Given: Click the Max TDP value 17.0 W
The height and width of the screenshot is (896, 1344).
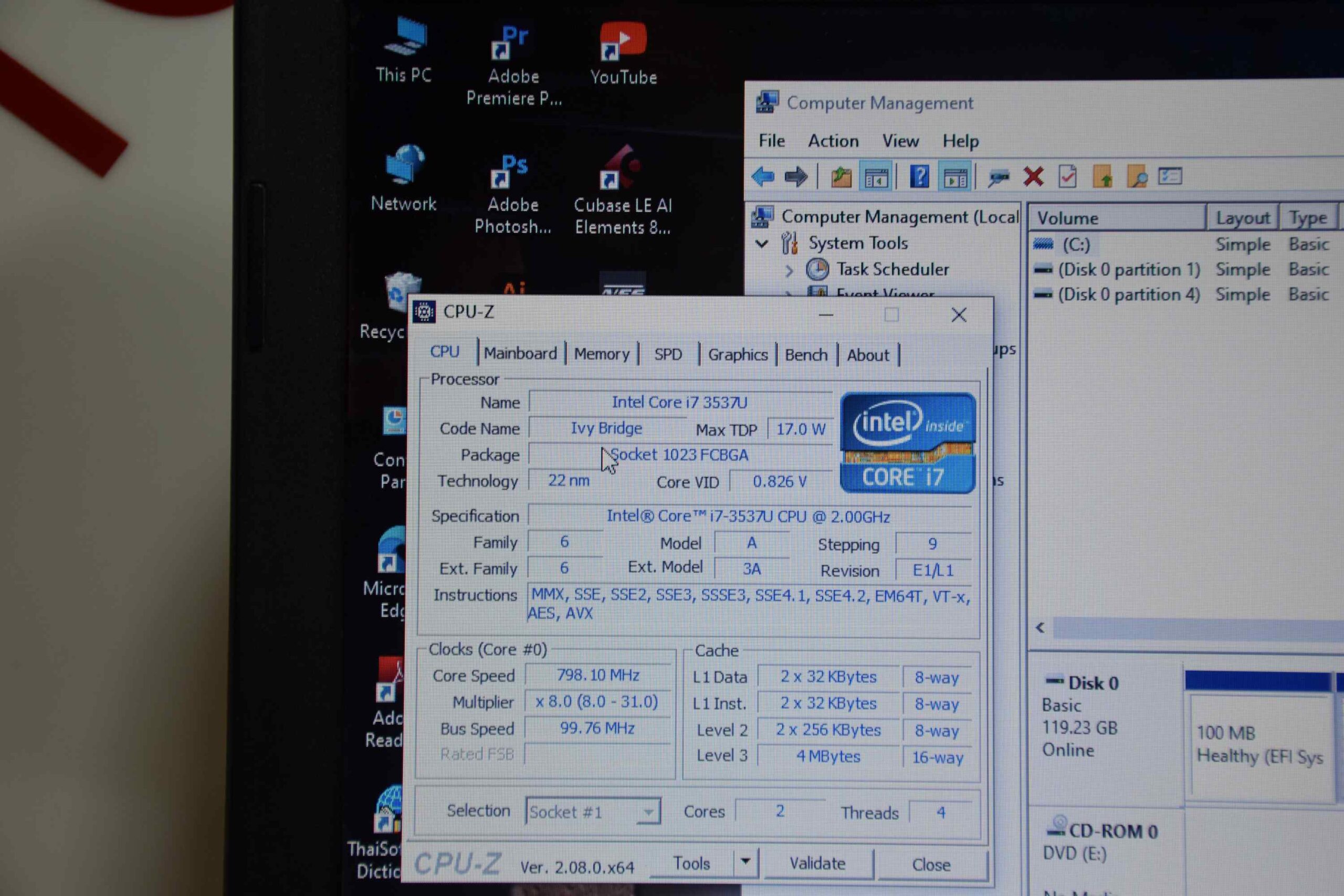Looking at the screenshot, I should pyautogui.click(x=801, y=429).
